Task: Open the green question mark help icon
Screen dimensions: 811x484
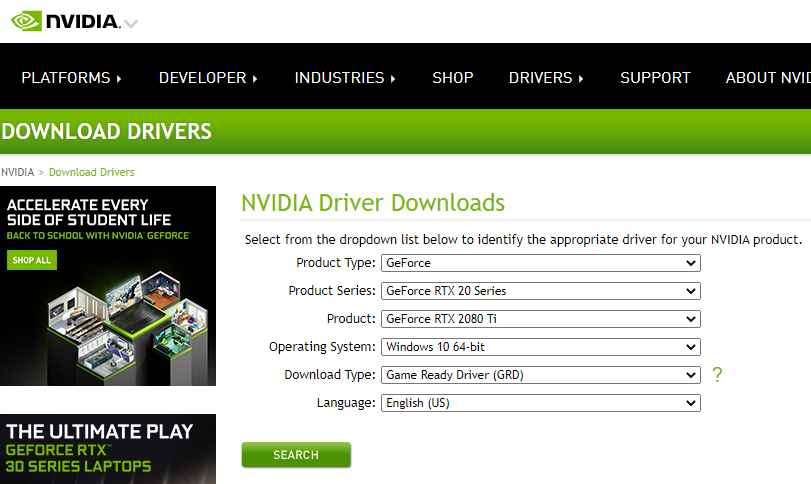Action: (717, 374)
